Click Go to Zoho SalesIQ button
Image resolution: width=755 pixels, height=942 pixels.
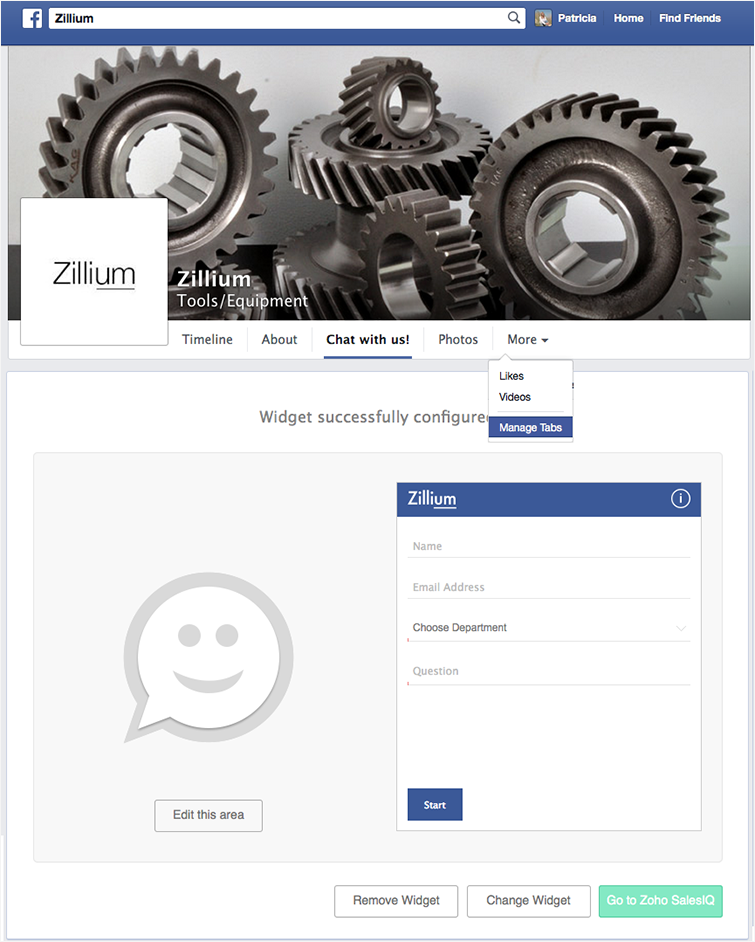pos(660,900)
